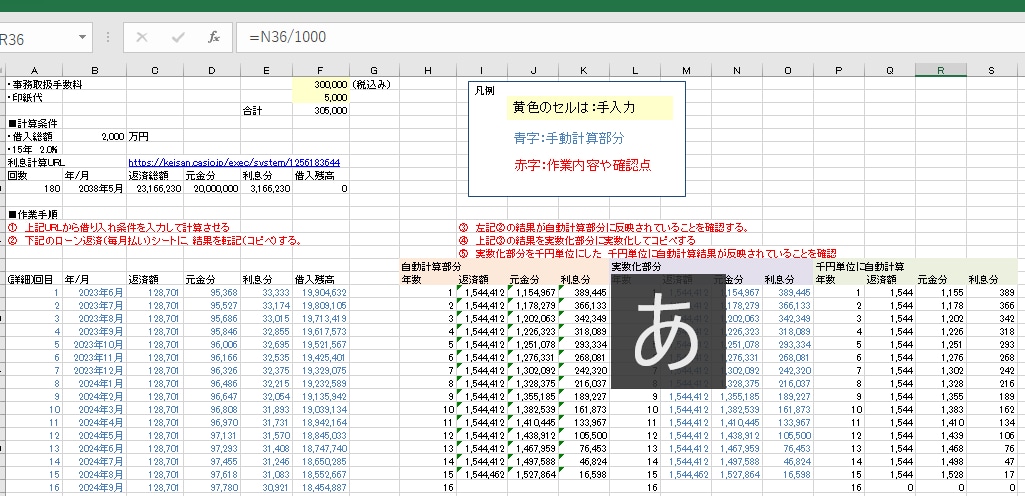Open the Name Box dropdown arrow

click(82, 38)
